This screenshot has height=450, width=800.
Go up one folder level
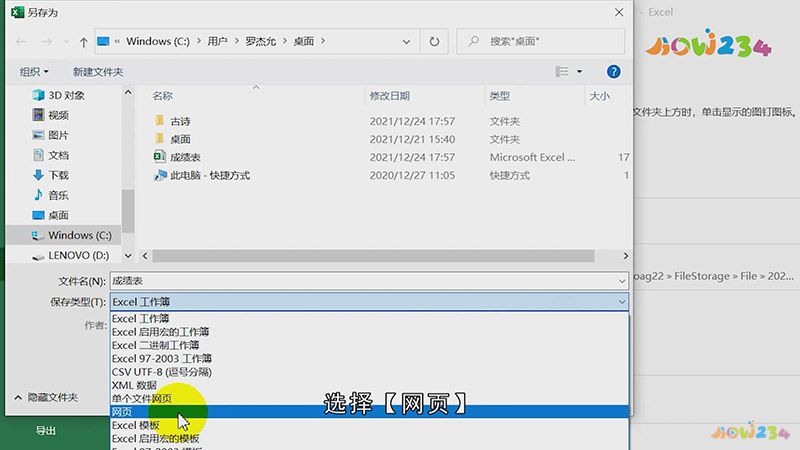point(84,42)
